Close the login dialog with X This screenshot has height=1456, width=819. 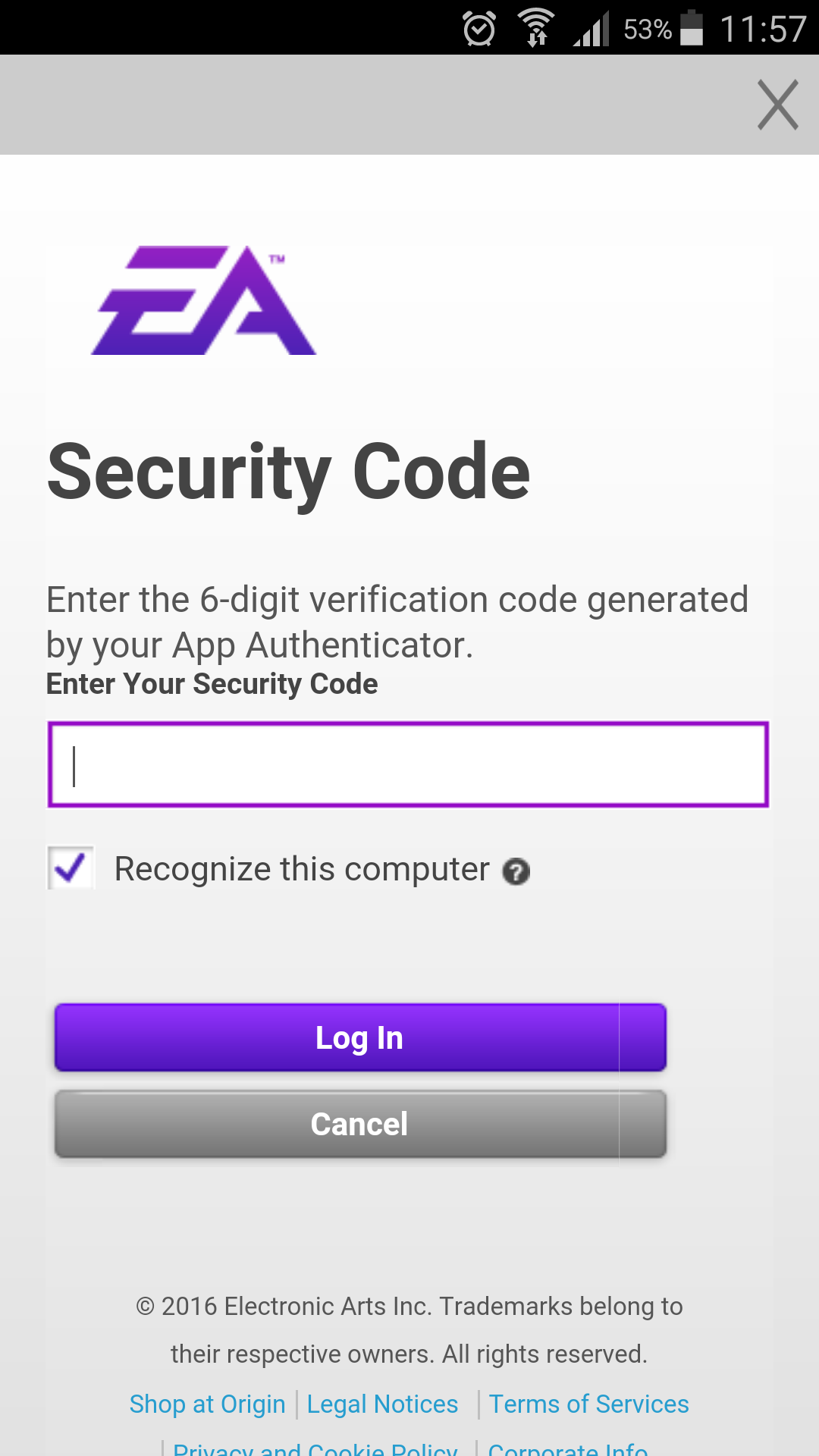point(778,105)
